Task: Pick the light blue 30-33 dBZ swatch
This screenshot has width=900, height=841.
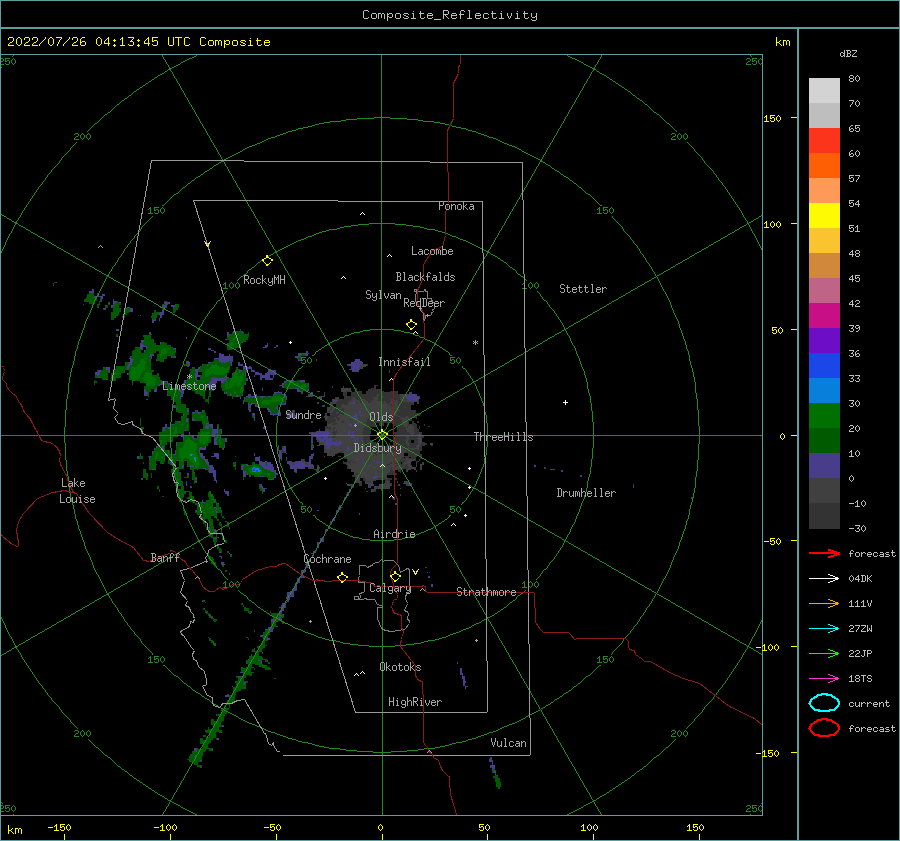Action: (824, 390)
